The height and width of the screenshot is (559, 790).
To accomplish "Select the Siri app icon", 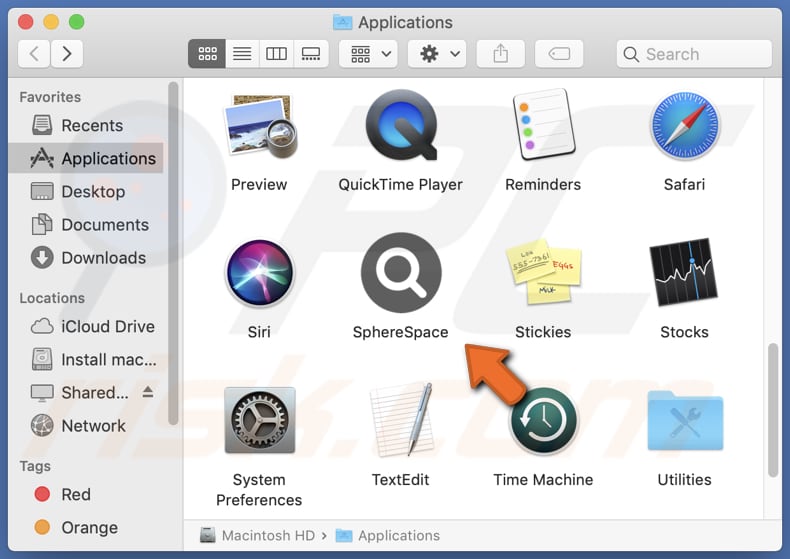I will [259, 274].
